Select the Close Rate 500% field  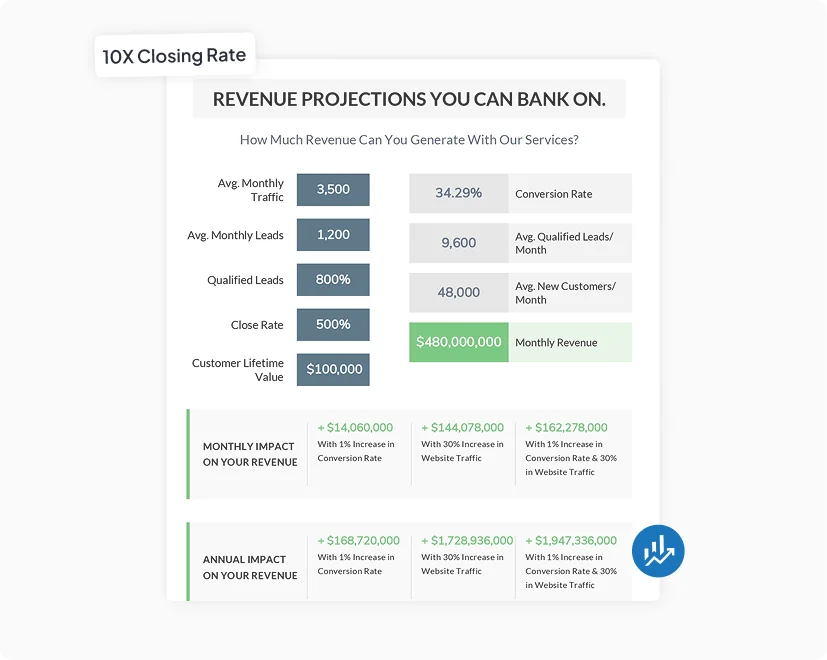click(332, 324)
